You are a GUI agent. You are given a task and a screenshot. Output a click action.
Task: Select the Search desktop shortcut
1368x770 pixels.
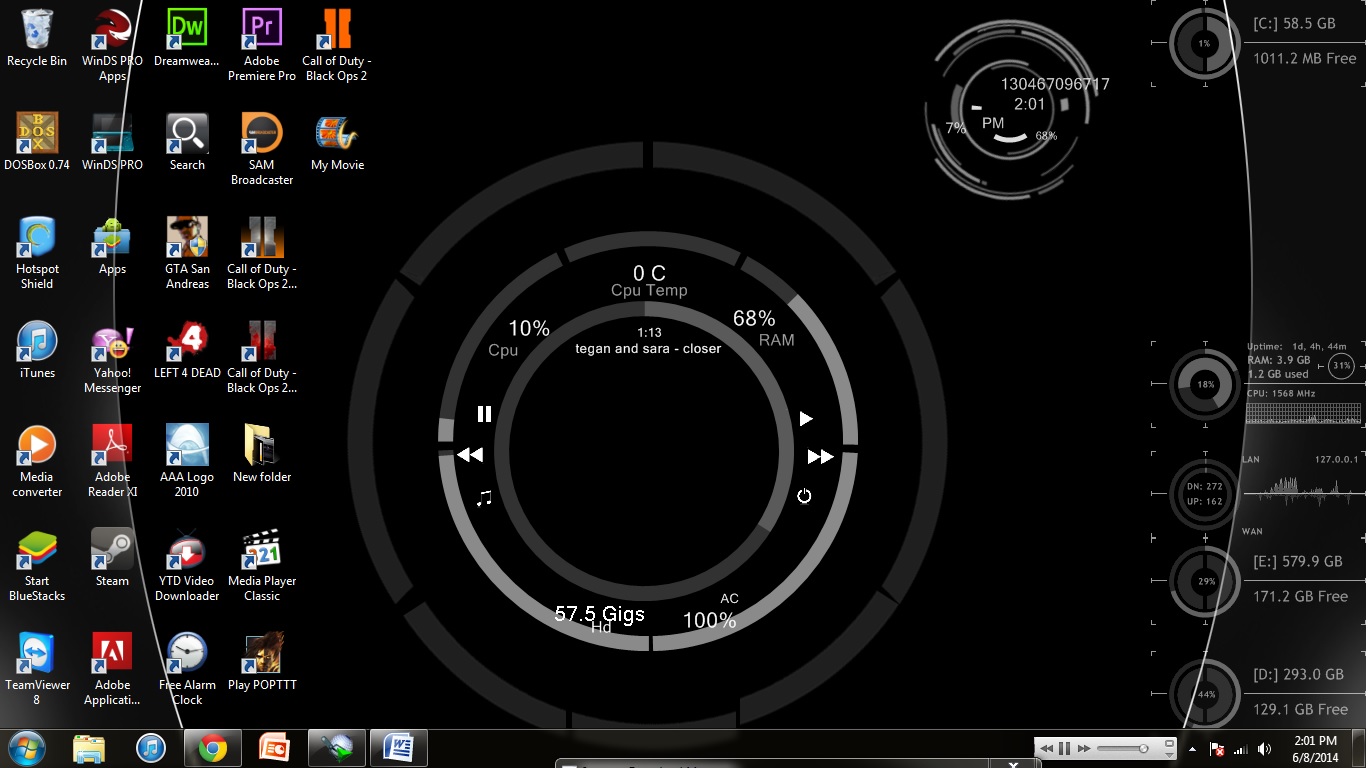pyautogui.click(x=187, y=143)
